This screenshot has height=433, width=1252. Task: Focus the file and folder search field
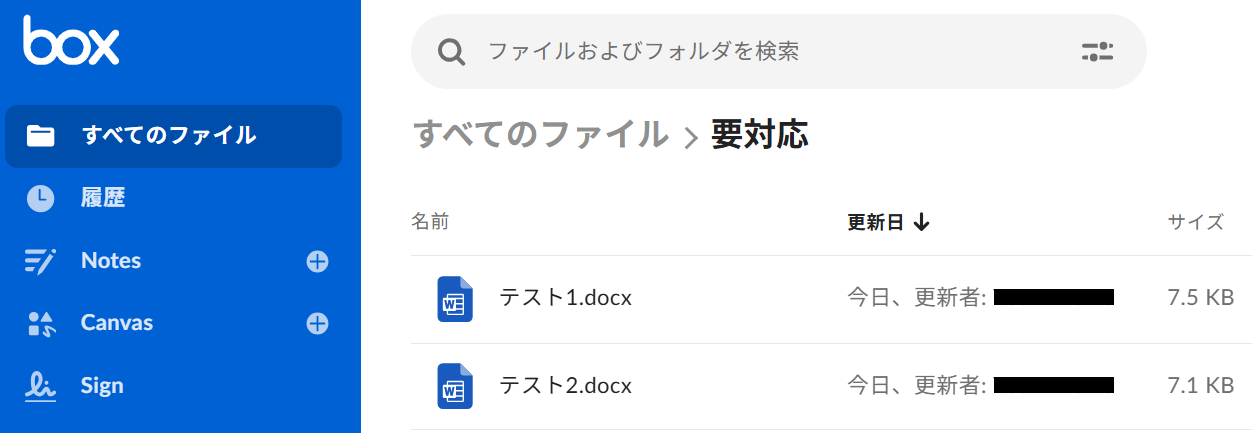[760, 51]
